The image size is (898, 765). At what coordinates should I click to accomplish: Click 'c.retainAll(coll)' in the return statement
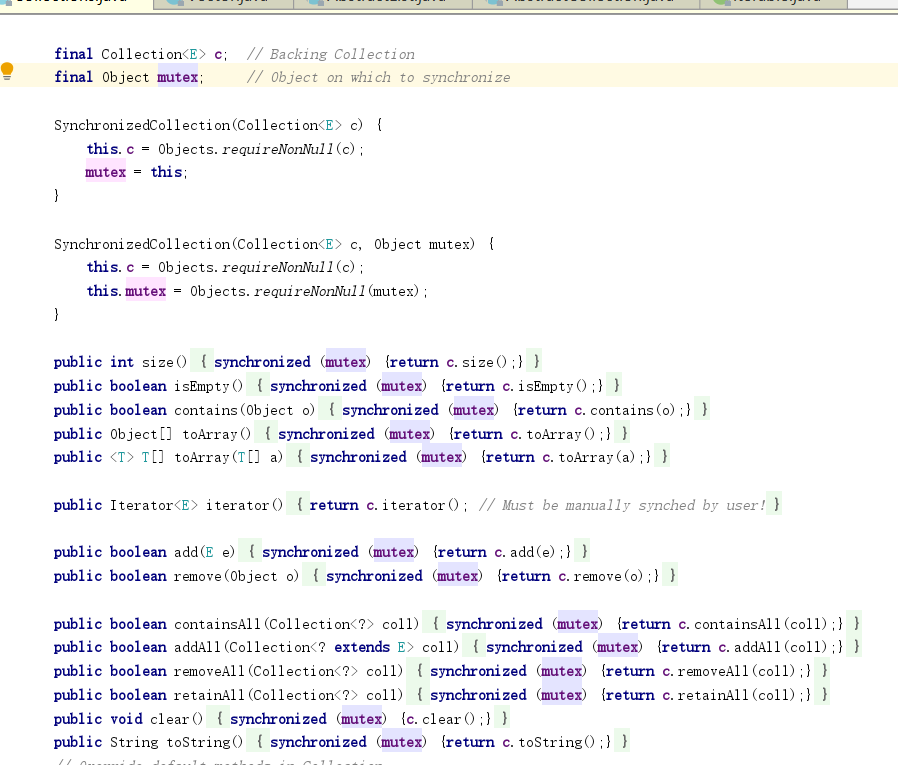728,696
